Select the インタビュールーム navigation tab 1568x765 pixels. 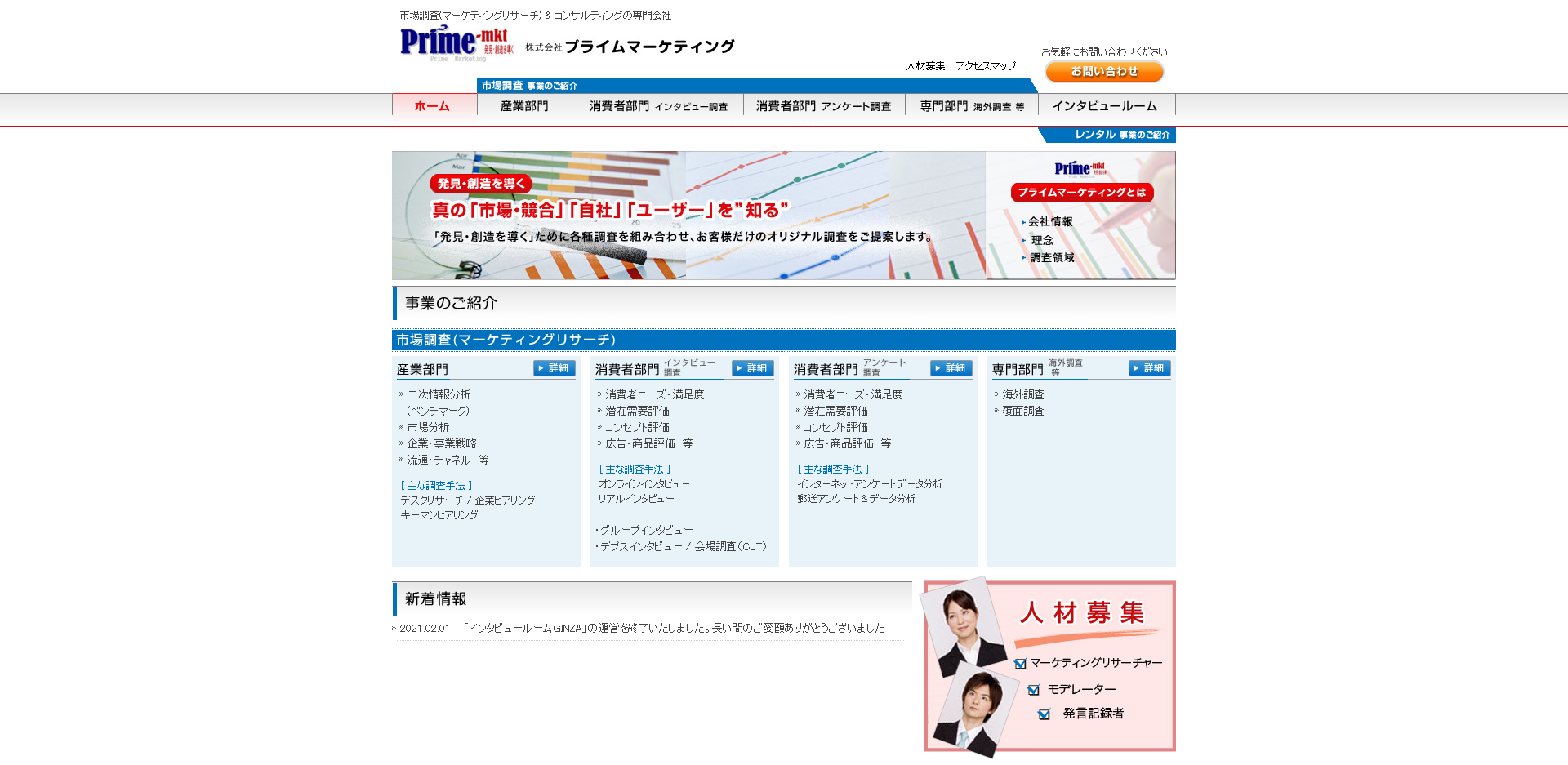[1104, 106]
